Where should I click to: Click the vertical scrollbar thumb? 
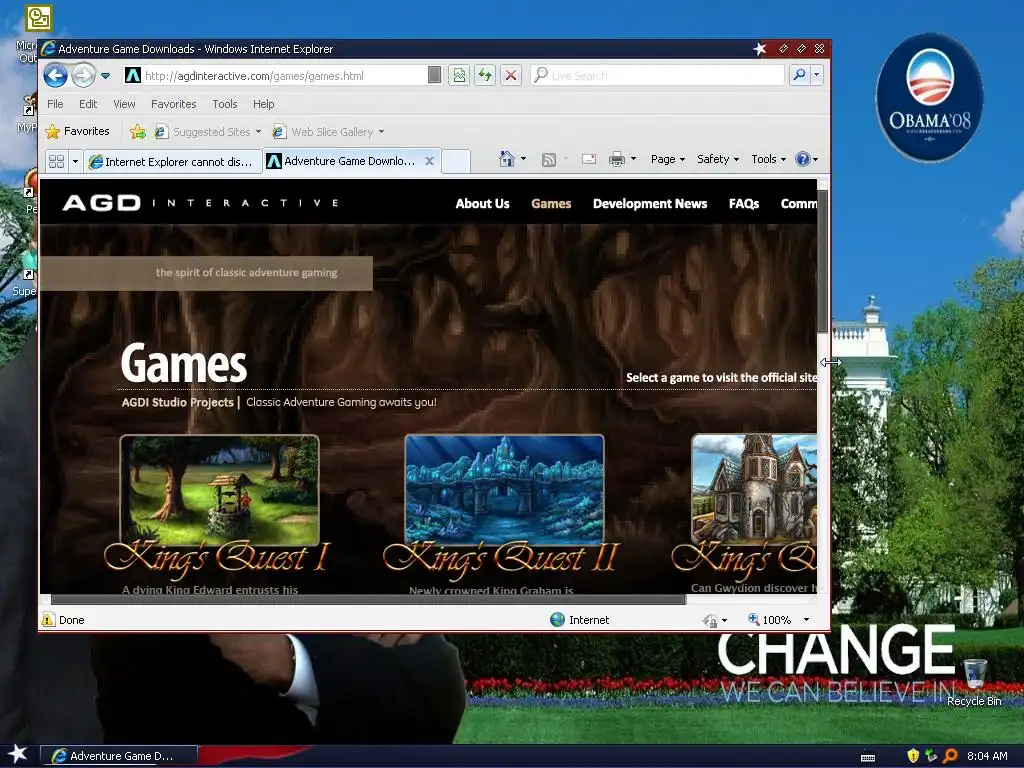(x=822, y=261)
